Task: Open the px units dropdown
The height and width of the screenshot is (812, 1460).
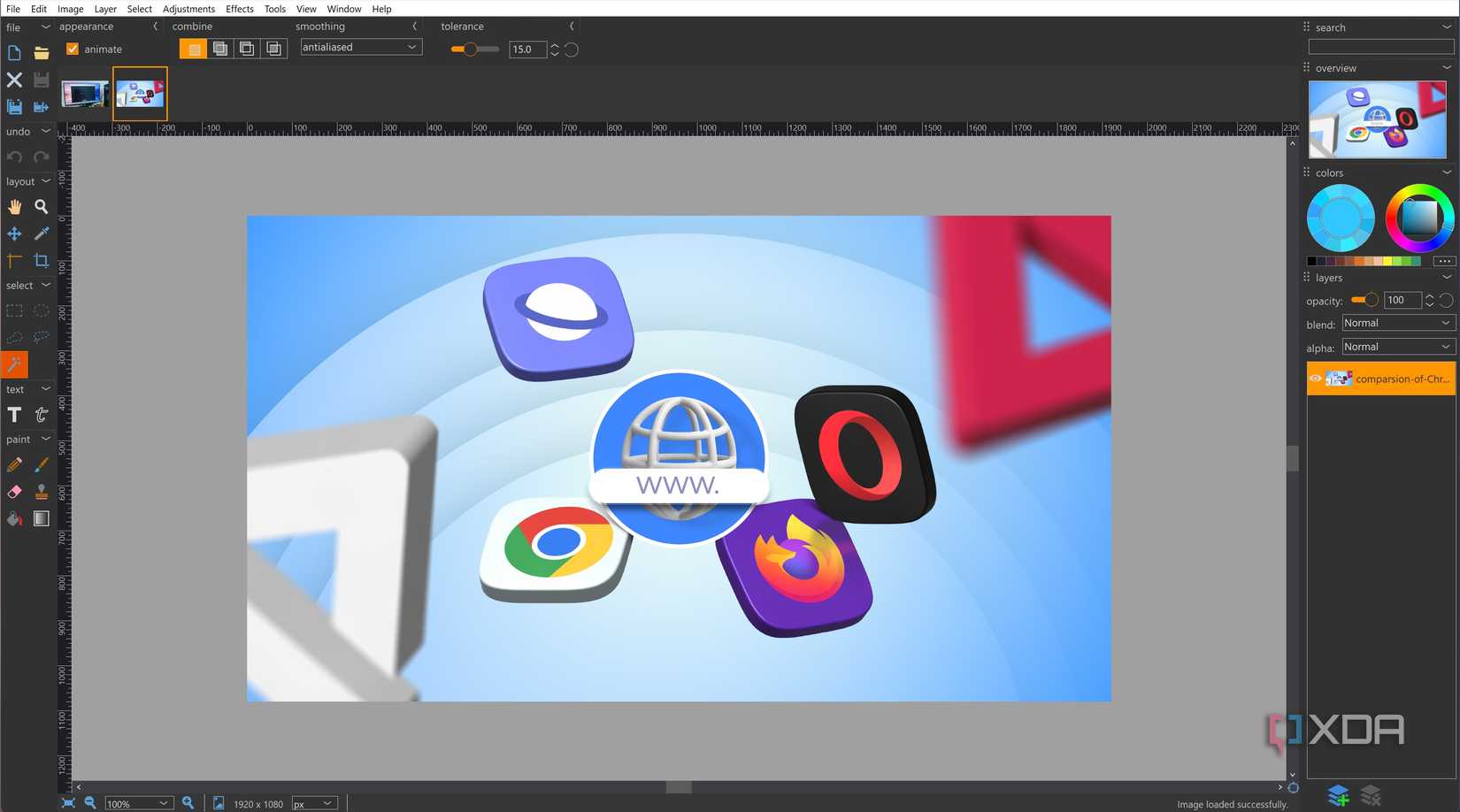Action: [314, 803]
